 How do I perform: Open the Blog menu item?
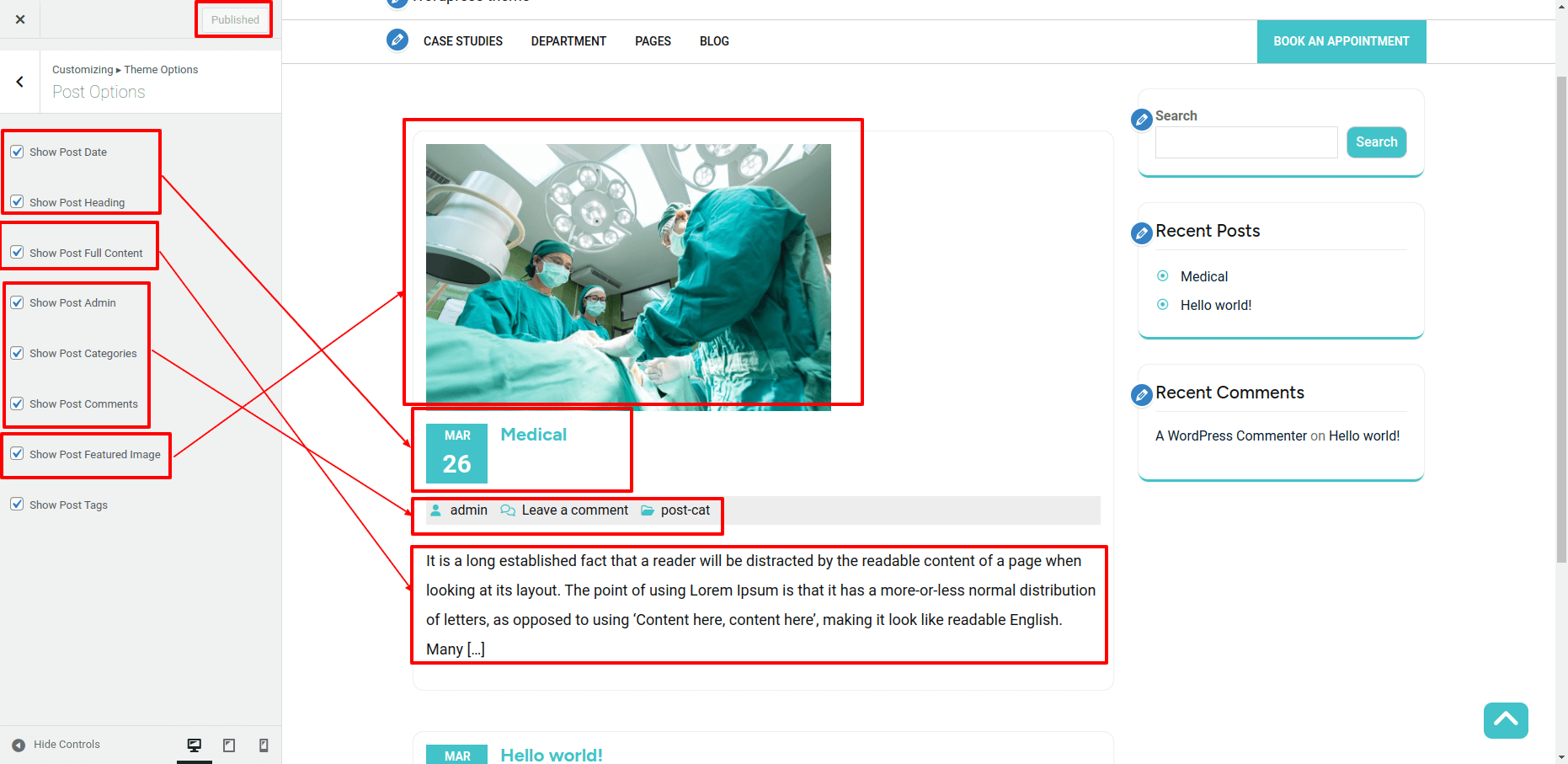pyautogui.click(x=714, y=41)
